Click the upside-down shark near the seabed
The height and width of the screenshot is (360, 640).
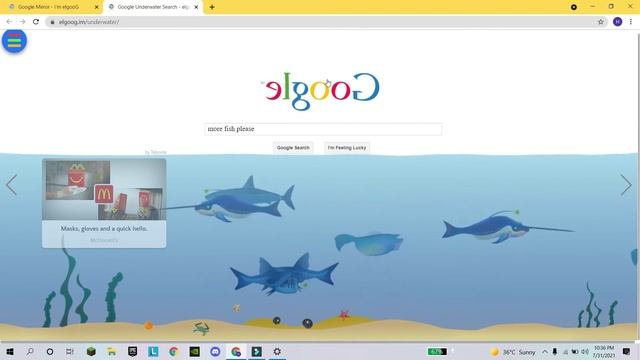pyautogui.click(x=284, y=274)
